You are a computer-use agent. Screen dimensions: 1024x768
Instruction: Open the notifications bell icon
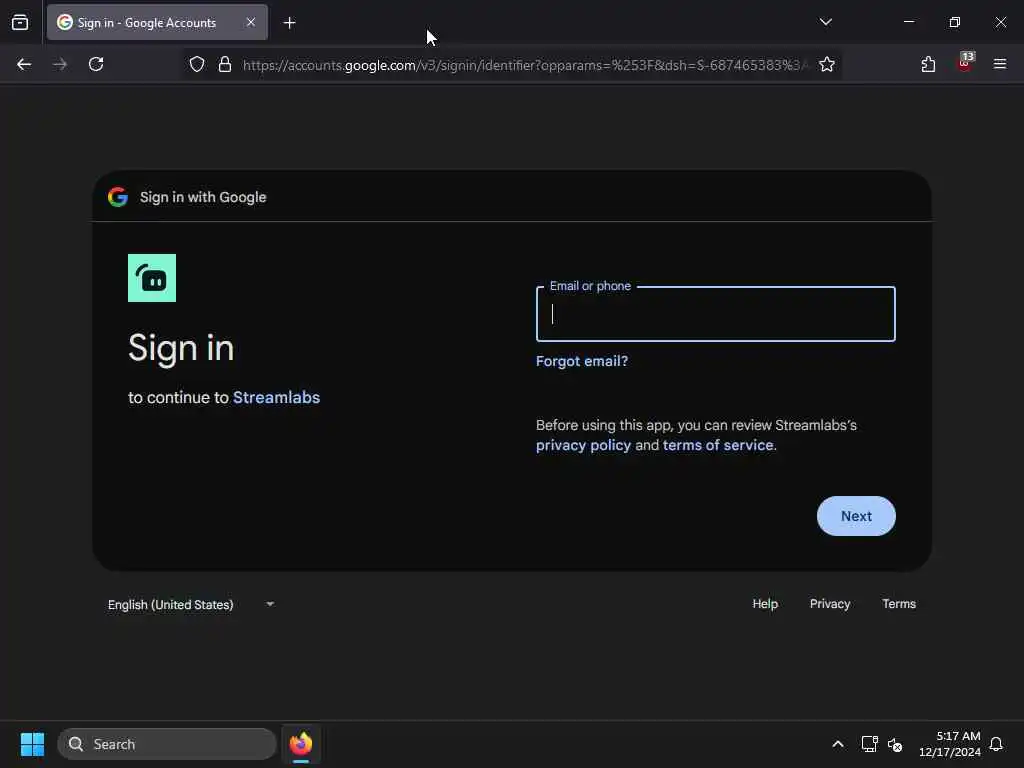(996, 744)
